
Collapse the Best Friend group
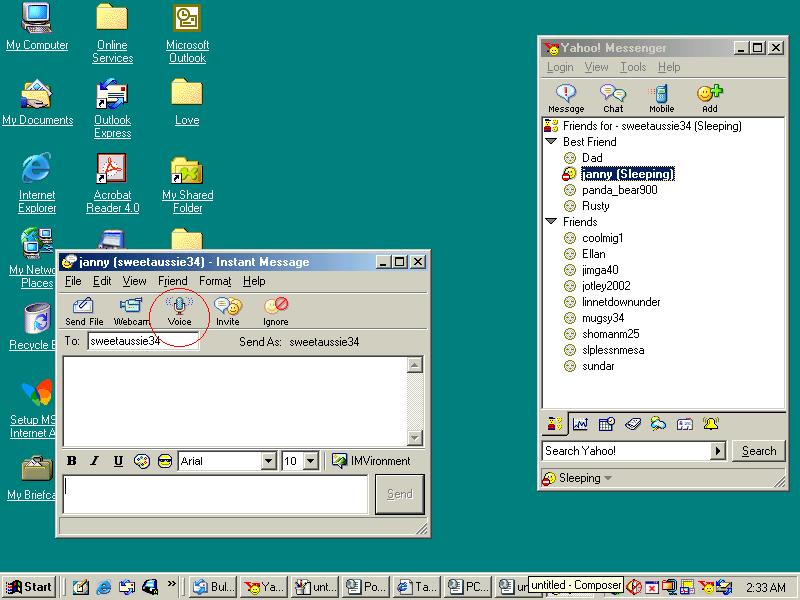click(x=551, y=142)
